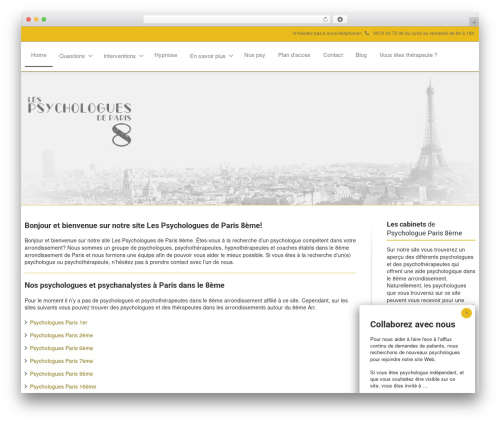
Task: Open the Hypnose page
Action: [x=166, y=55]
